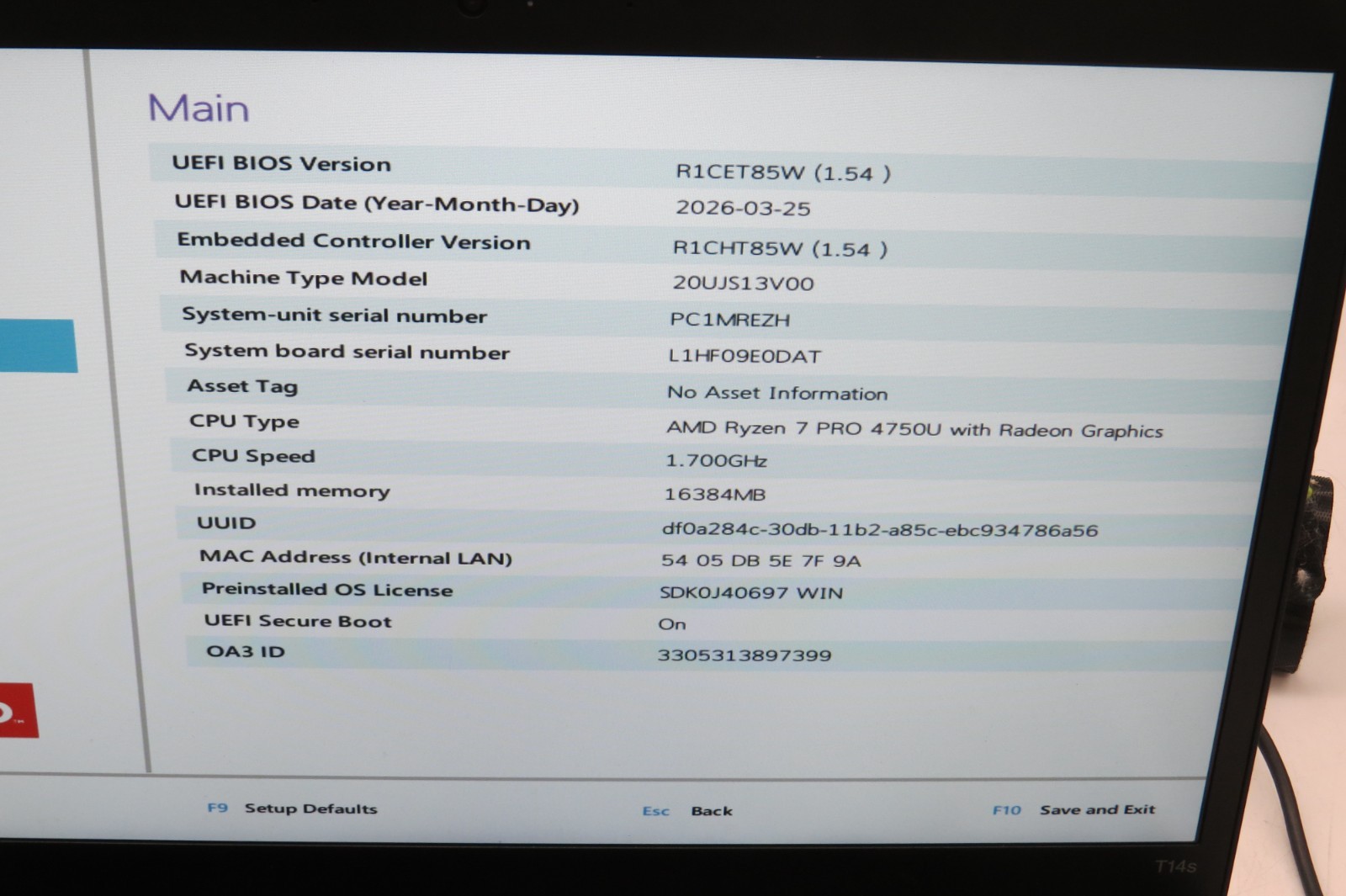Choose Esc Back at the bottom

click(x=687, y=811)
